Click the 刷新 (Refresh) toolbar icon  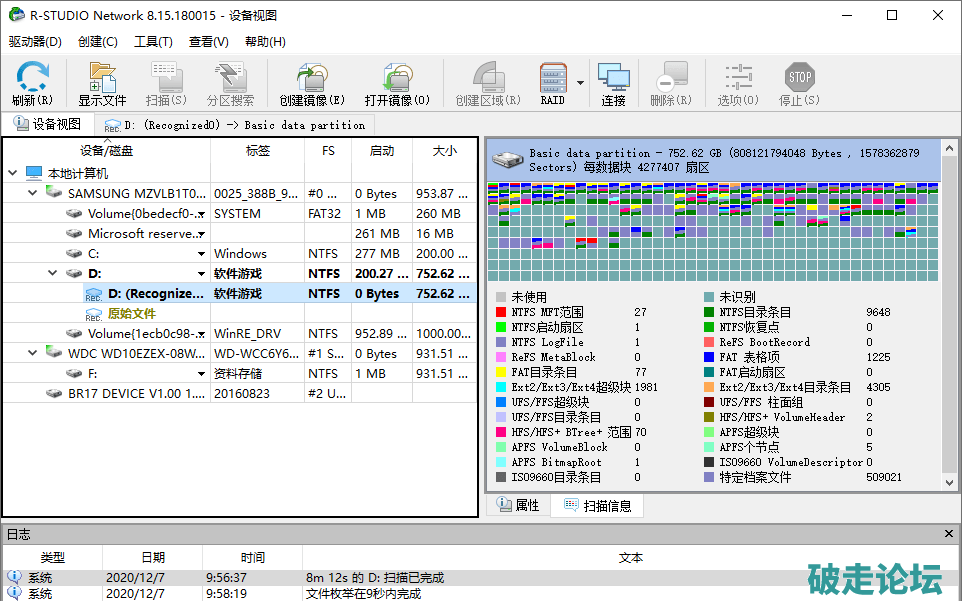[32, 83]
